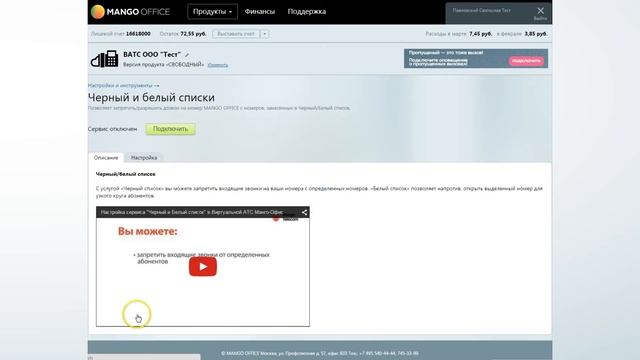
Task: Click the page heading Черный и белый списки
Action: tap(151, 98)
